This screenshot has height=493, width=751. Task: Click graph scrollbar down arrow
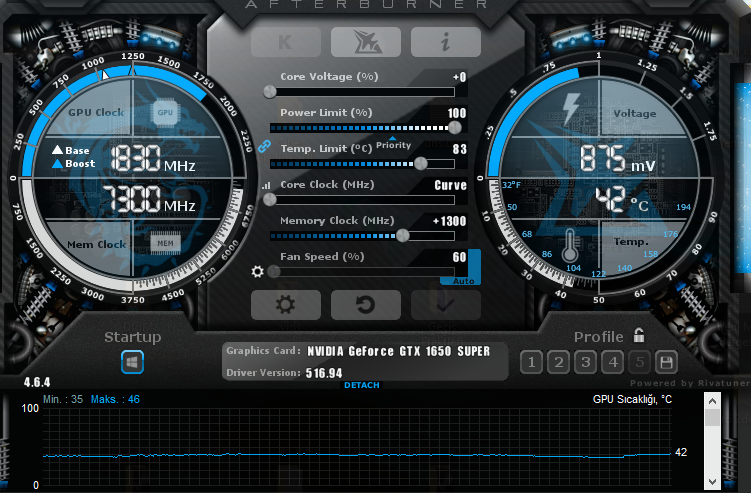[x=712, y=481]
